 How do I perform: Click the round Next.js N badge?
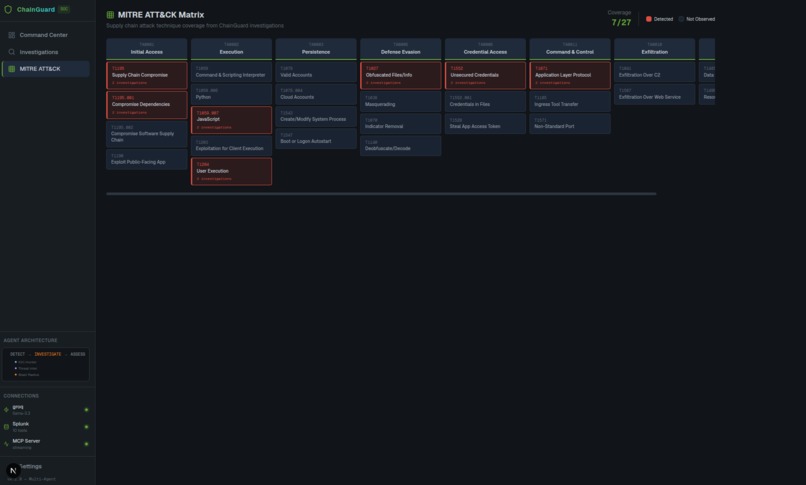[x=13, y=471]
